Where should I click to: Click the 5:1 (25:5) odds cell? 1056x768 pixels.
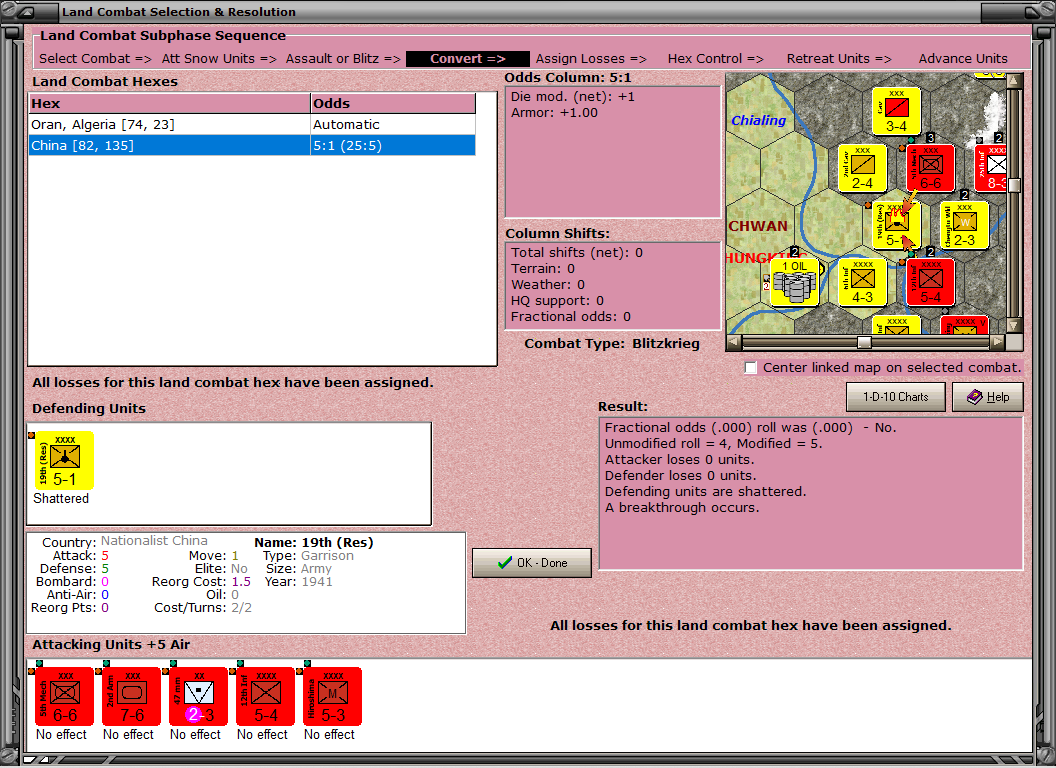pos(393,146)
